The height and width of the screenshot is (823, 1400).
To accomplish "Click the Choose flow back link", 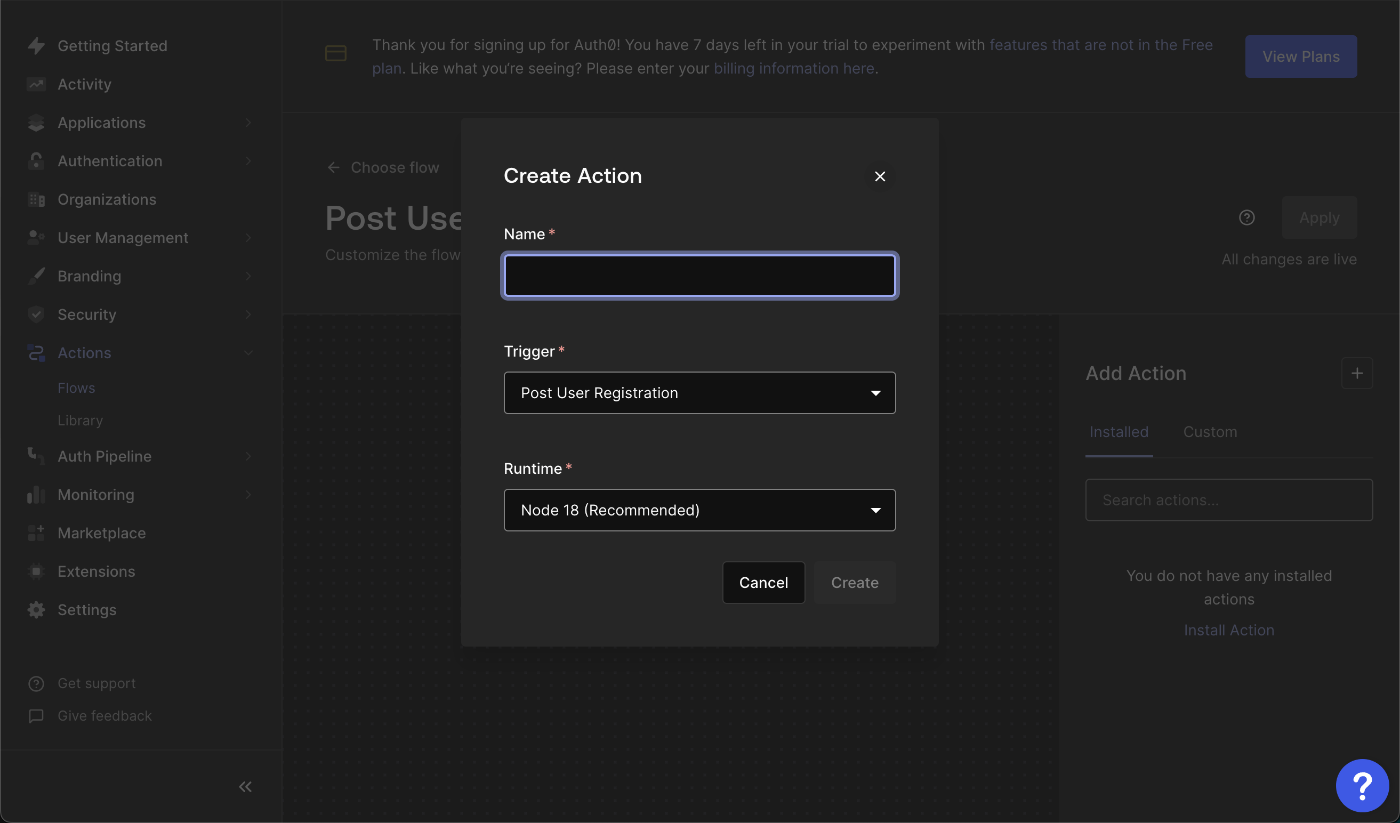I will click(395, 168).
